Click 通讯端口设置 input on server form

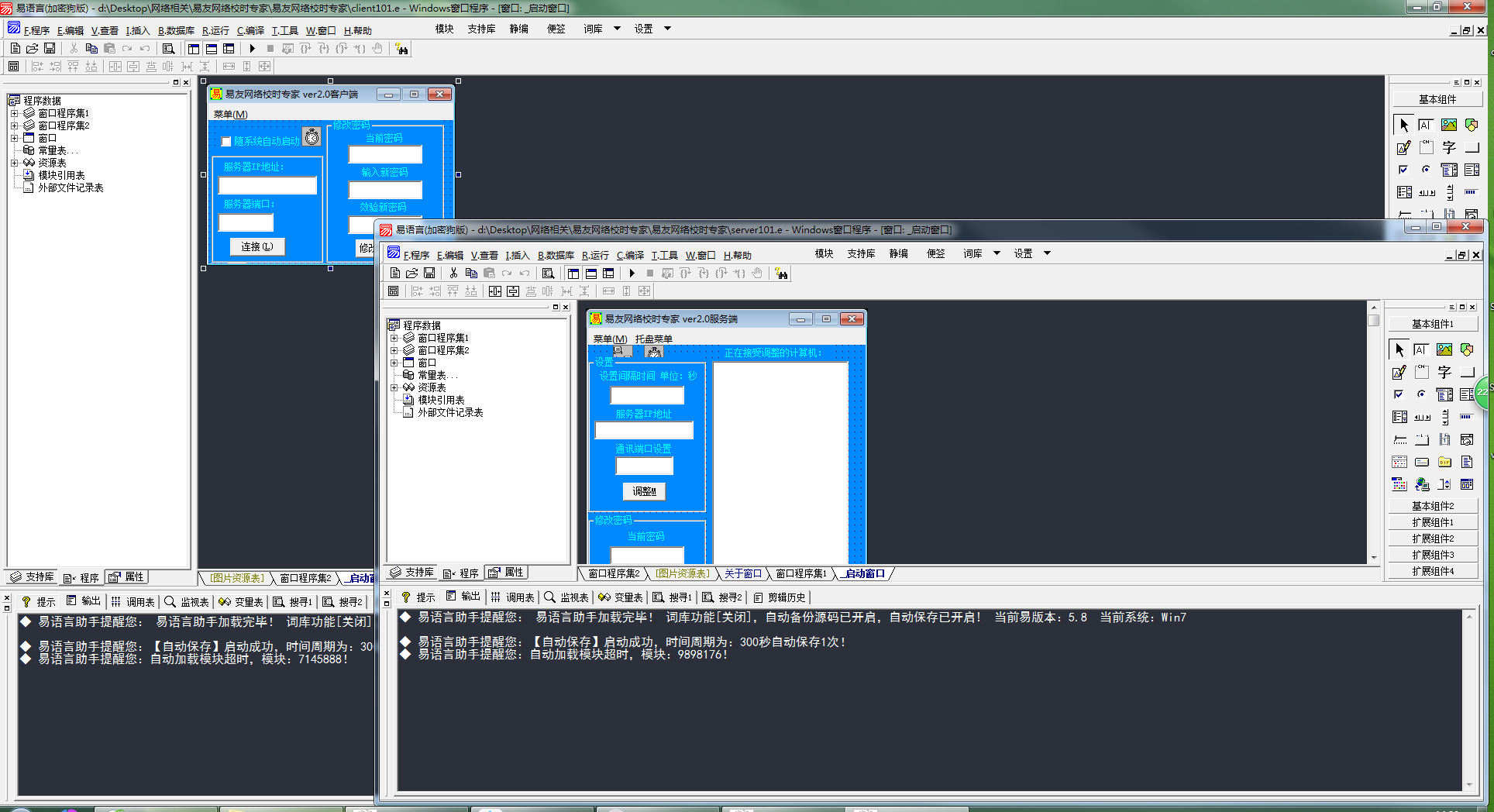[x=644, y=466]
